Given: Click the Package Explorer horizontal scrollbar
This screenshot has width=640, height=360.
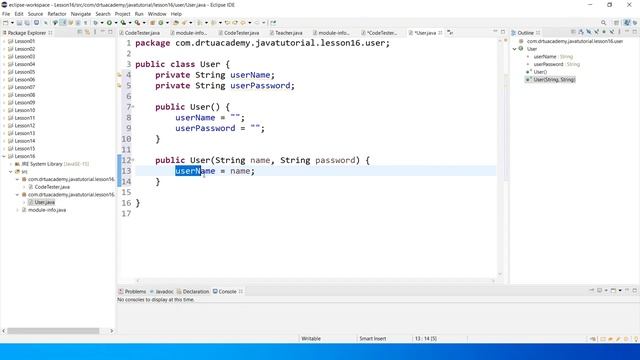Looking at the screenshot, I should [x=53, y=331].
